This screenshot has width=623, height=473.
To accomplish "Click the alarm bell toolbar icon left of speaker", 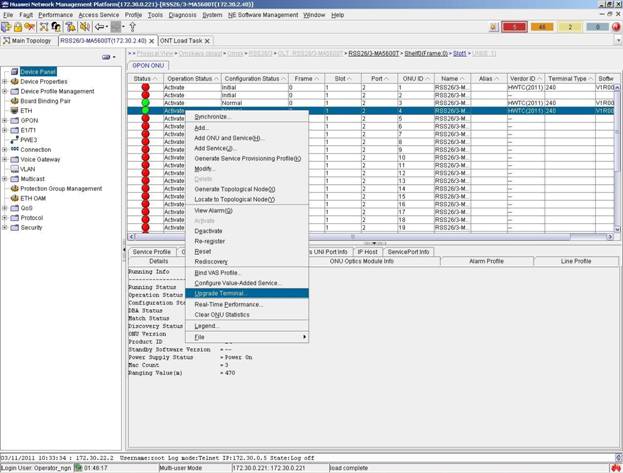I will click(71, 27).
